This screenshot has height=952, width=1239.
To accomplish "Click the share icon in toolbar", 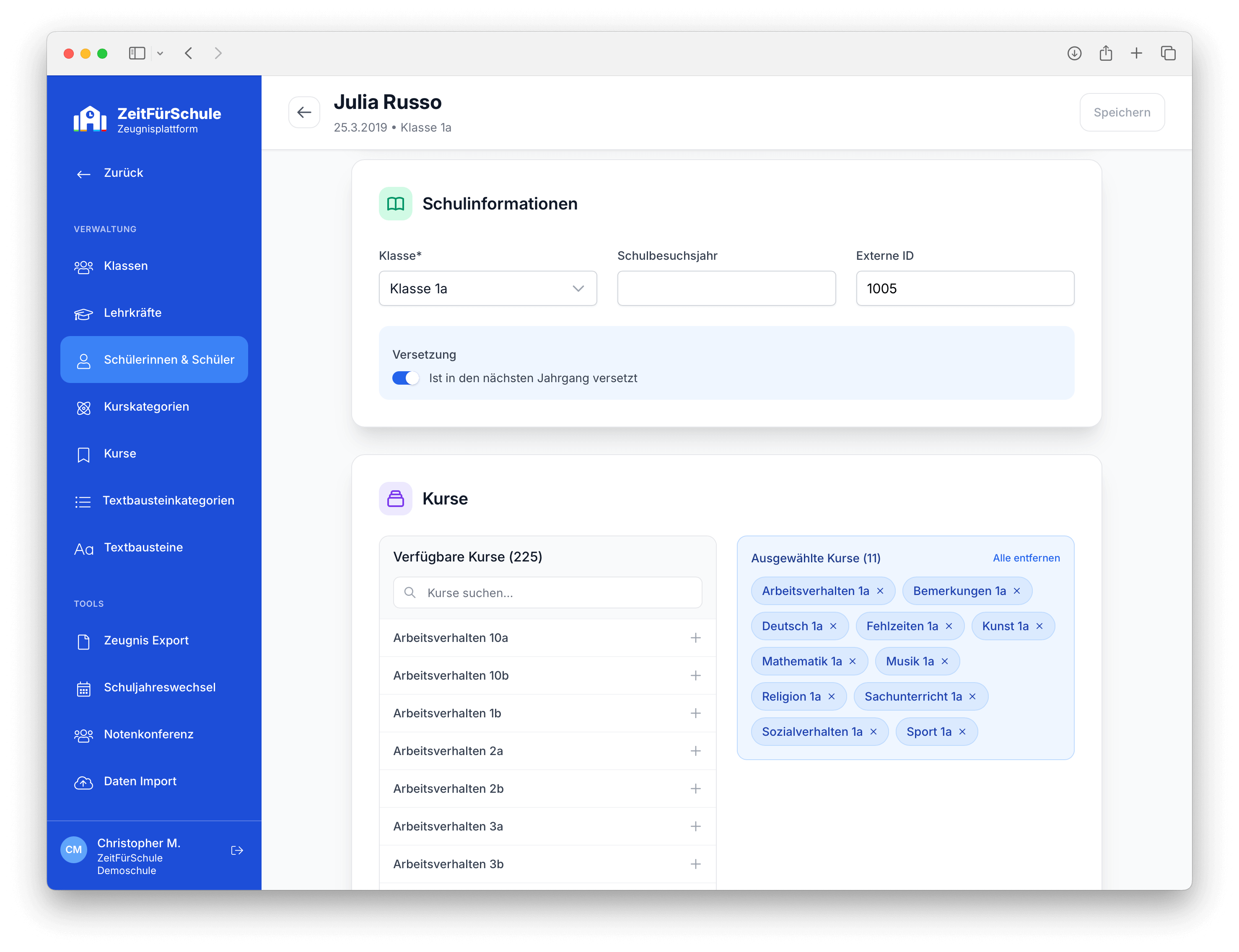I will point(1105,53).
